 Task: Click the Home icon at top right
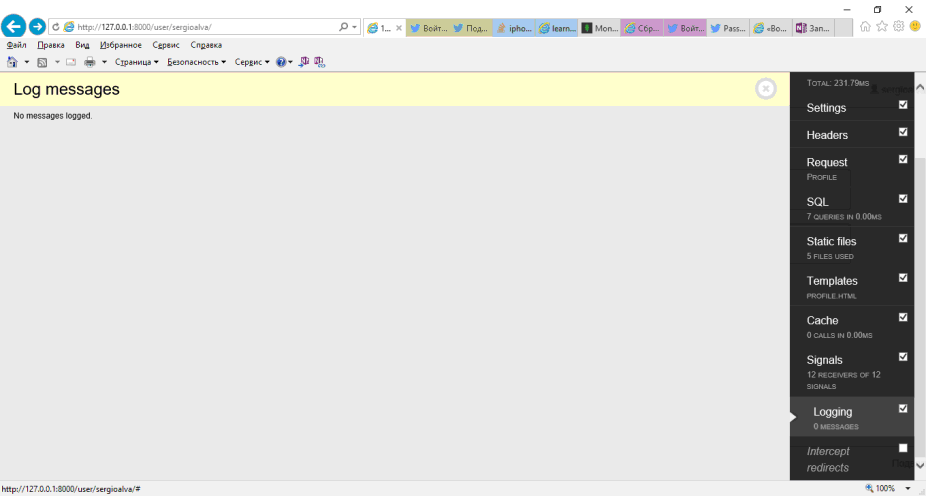pos(865,27)
